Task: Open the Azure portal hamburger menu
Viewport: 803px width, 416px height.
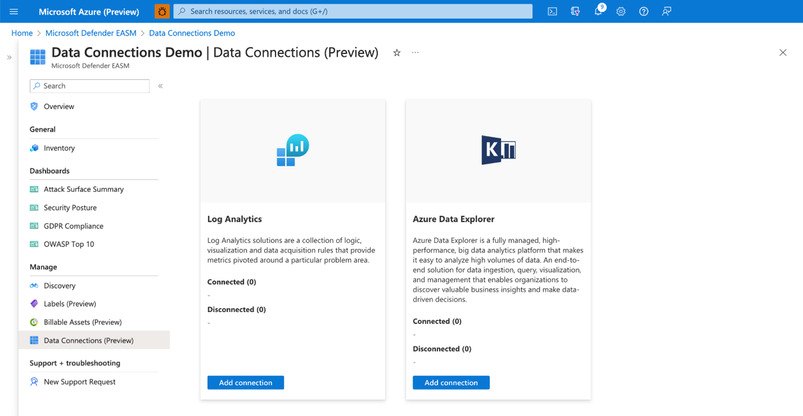Action: click(x=14, y=11)
